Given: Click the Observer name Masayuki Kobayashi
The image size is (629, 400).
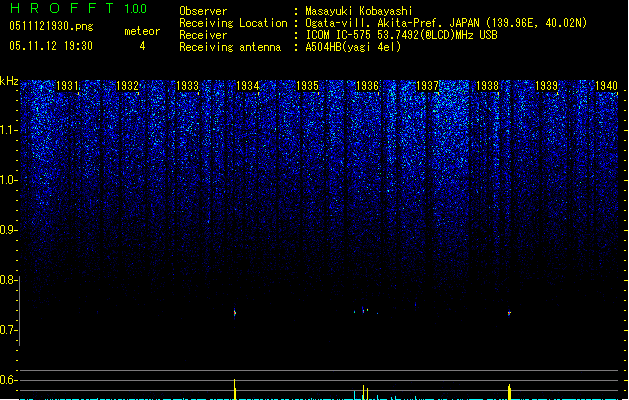Looking at the screenshot, I should tap(359, 11).
